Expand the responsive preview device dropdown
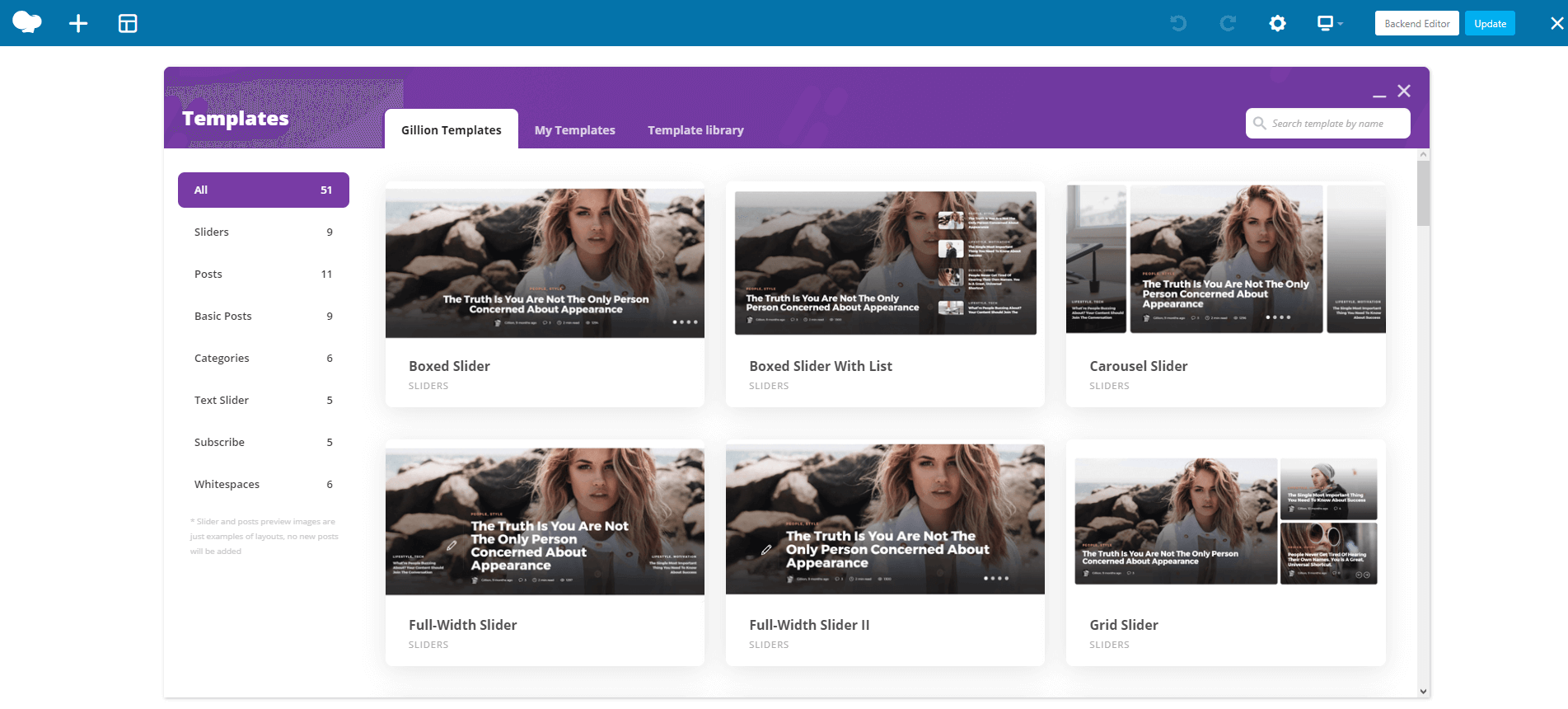 coord(1330,23)
